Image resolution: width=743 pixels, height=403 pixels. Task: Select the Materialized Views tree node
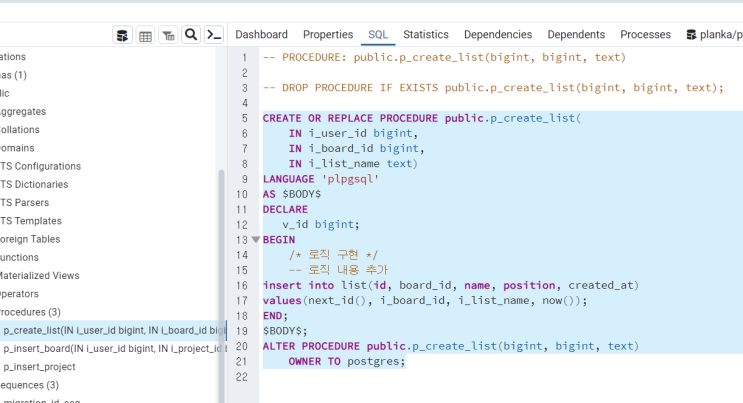39,275
